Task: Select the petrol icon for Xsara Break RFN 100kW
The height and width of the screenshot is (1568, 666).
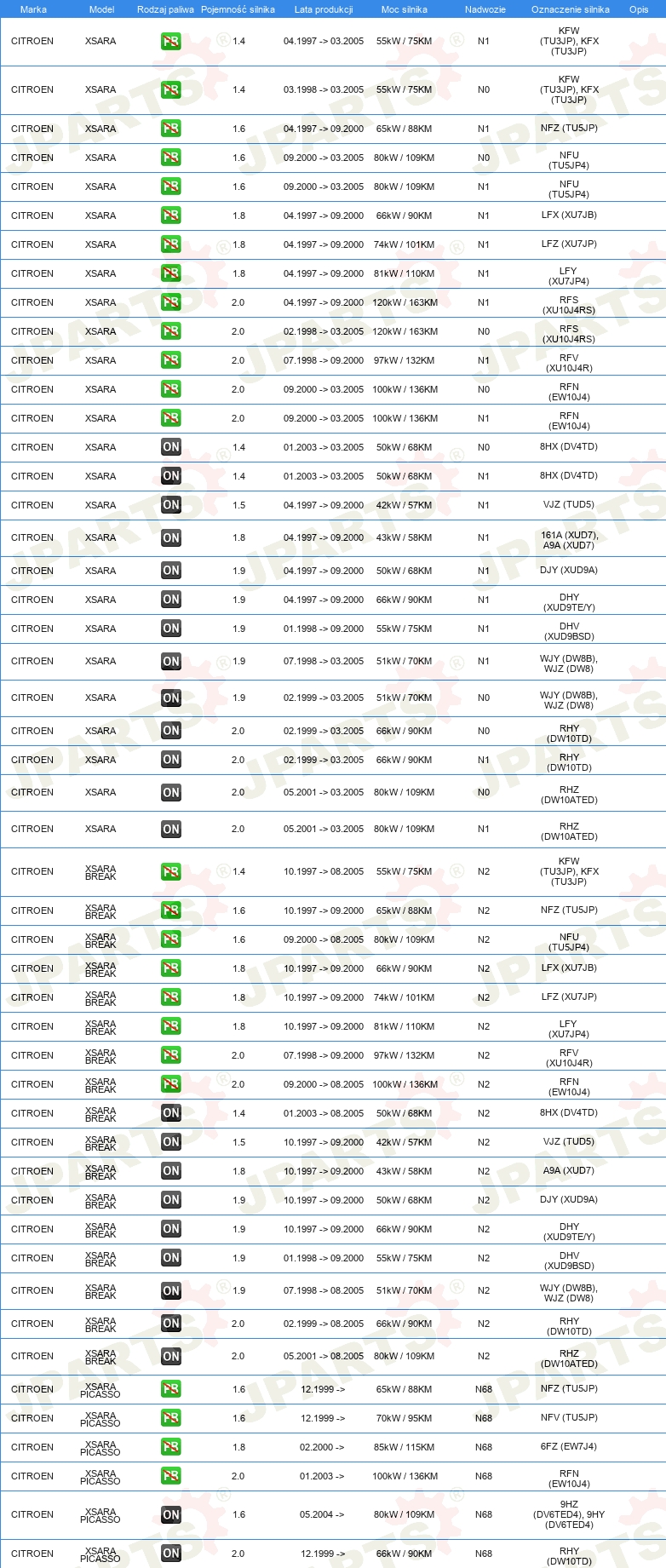Action: [171, 1084]
